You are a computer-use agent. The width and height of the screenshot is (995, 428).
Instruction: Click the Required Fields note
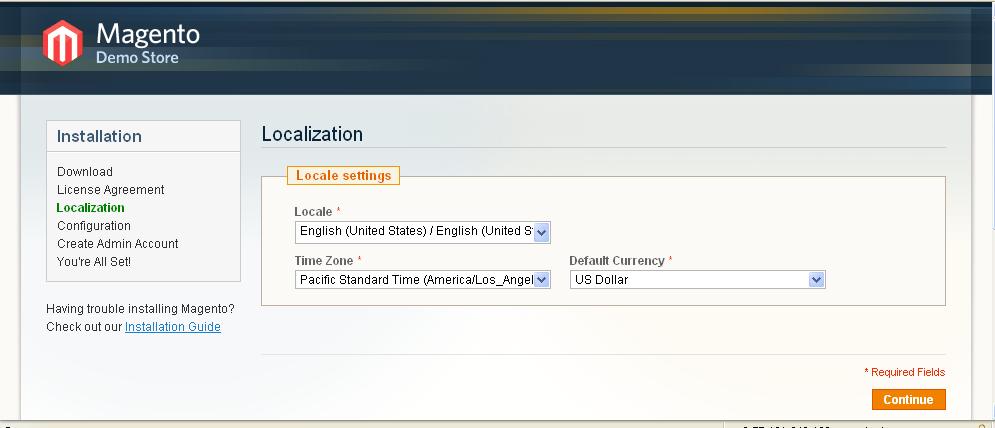[x=904, y=372]
